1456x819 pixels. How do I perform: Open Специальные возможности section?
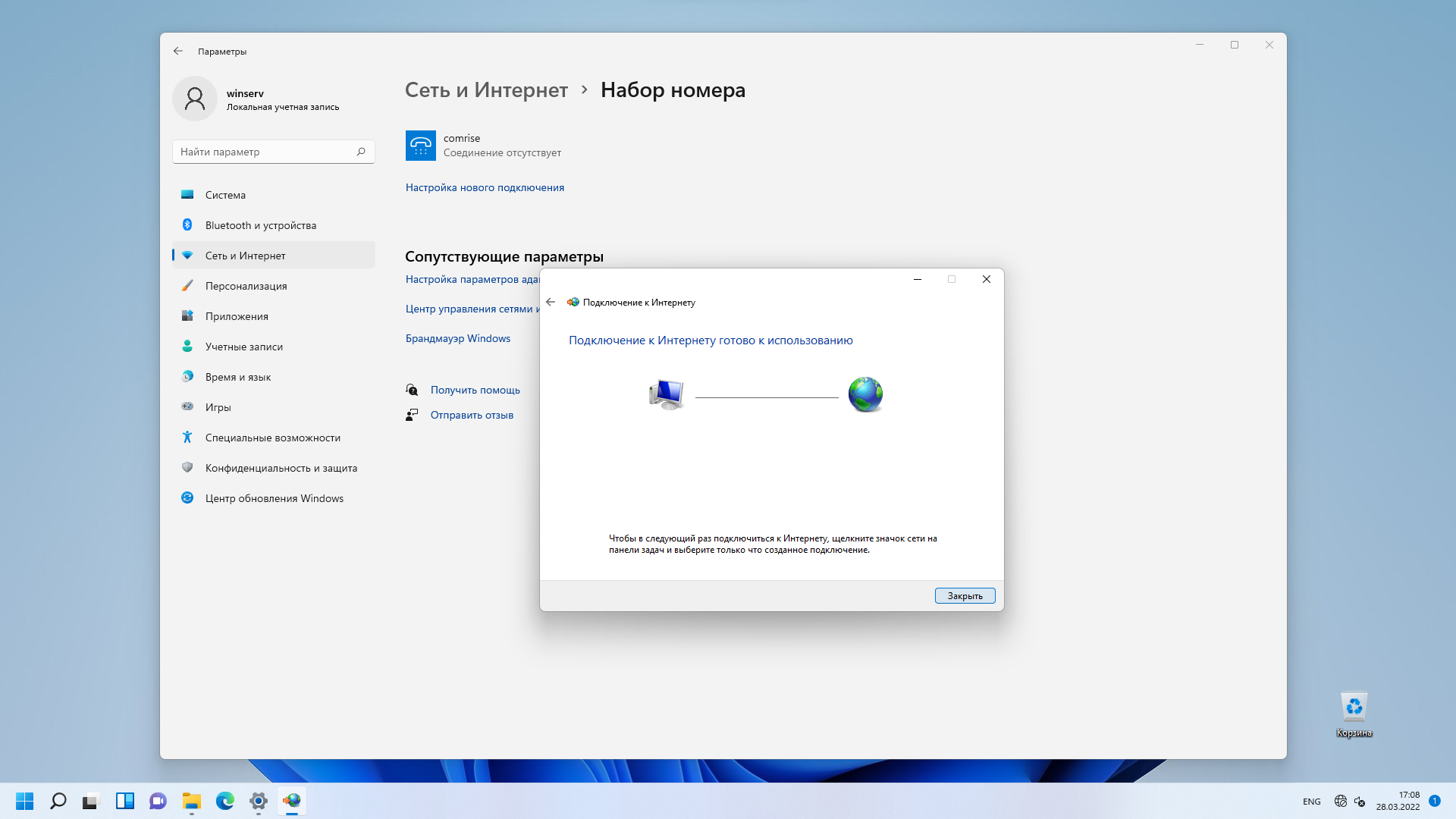click(x=274, y=438)
